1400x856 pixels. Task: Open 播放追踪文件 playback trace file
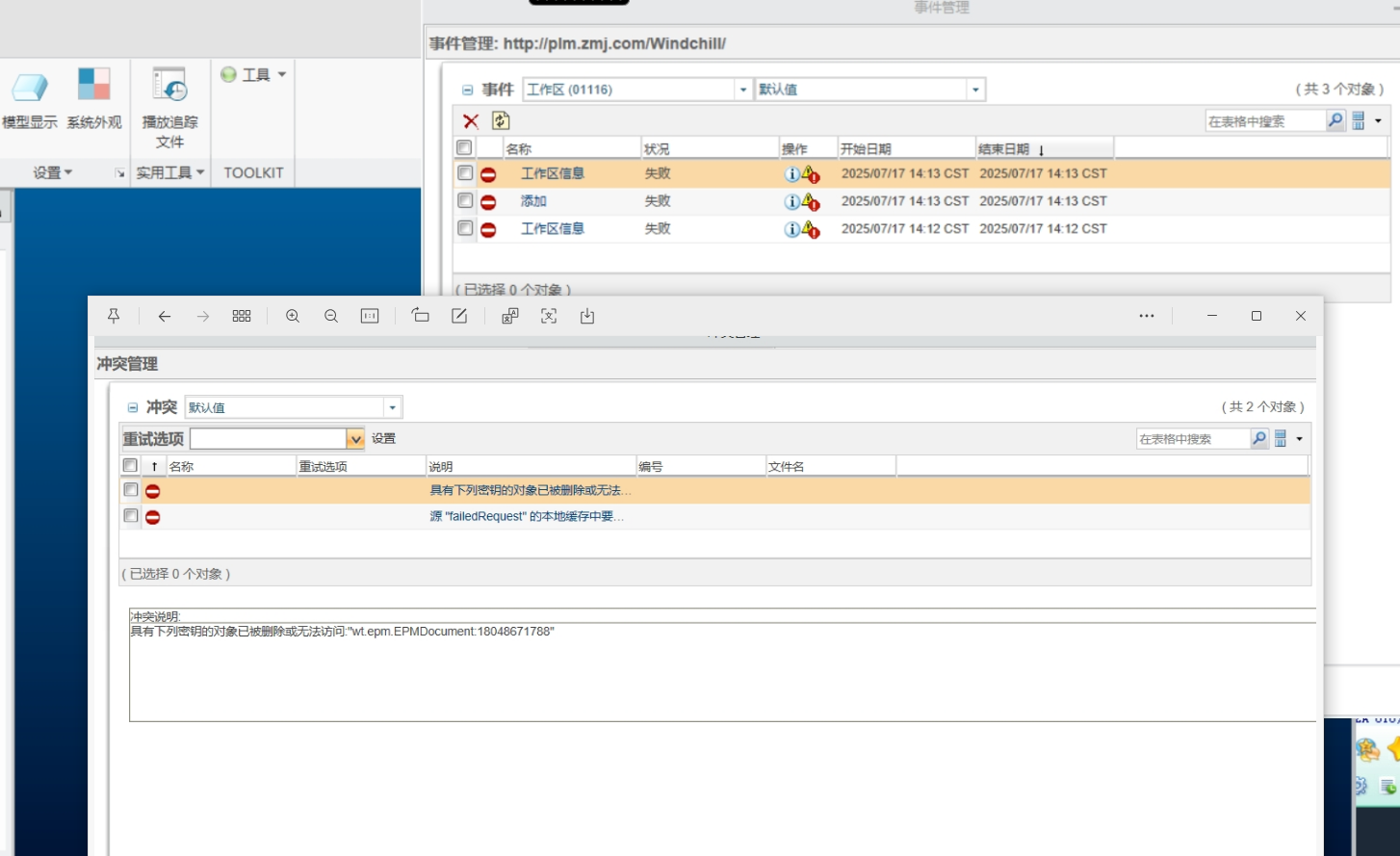point(169,106)
